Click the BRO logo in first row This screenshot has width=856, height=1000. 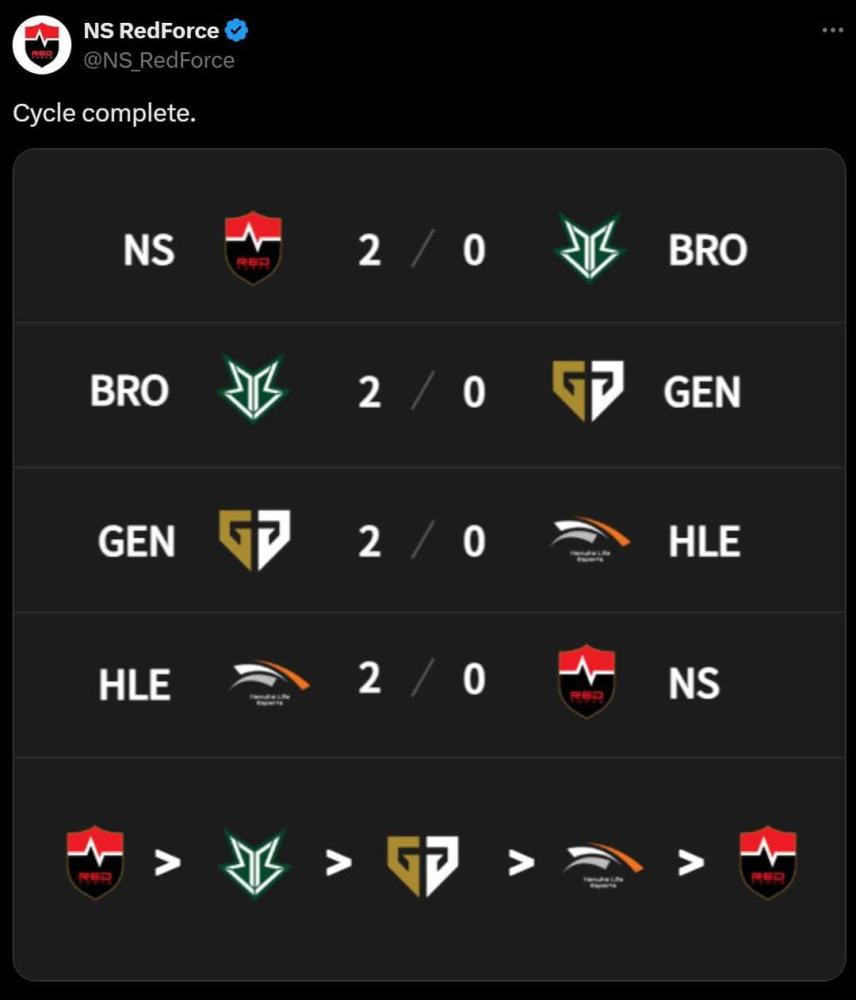point(589,248)
